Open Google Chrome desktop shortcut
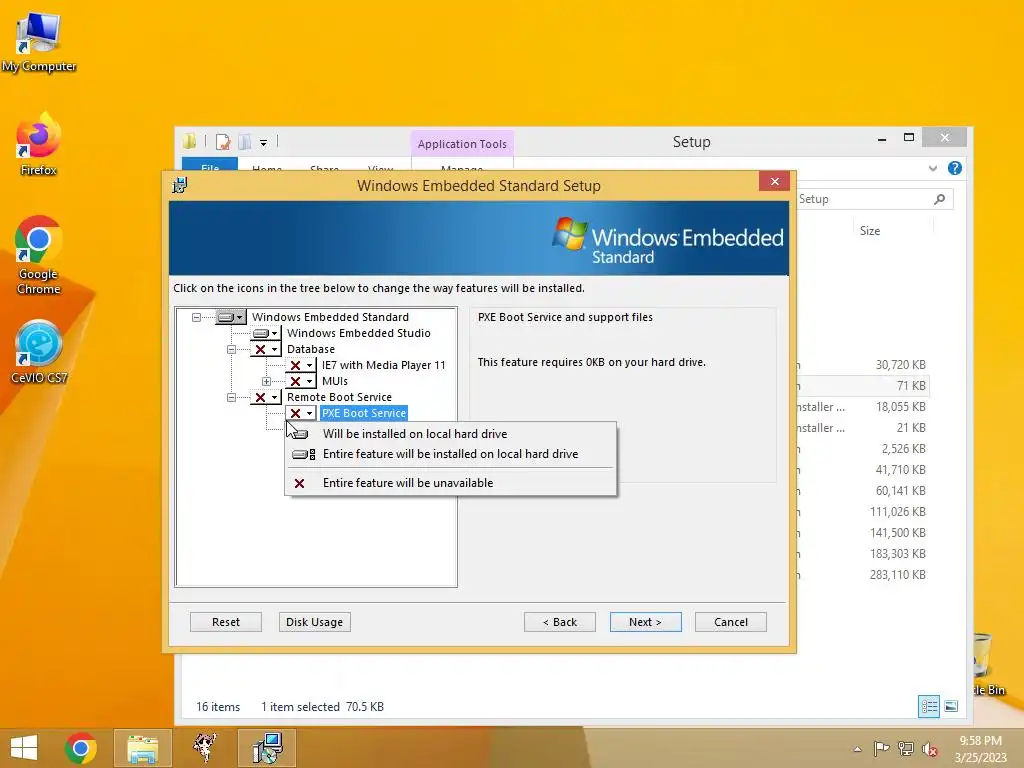Screen dimensions: 1024x768 click(x=39, y=255)
